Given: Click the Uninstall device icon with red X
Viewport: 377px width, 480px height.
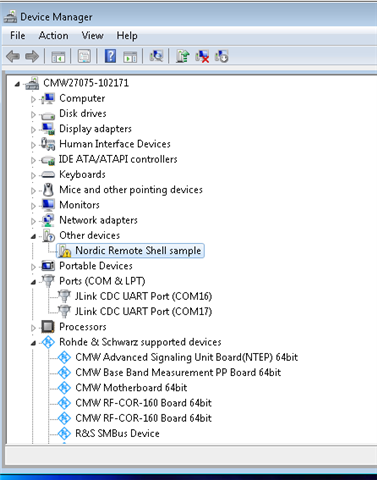Looking at the screenshot, I should (202, 56).
